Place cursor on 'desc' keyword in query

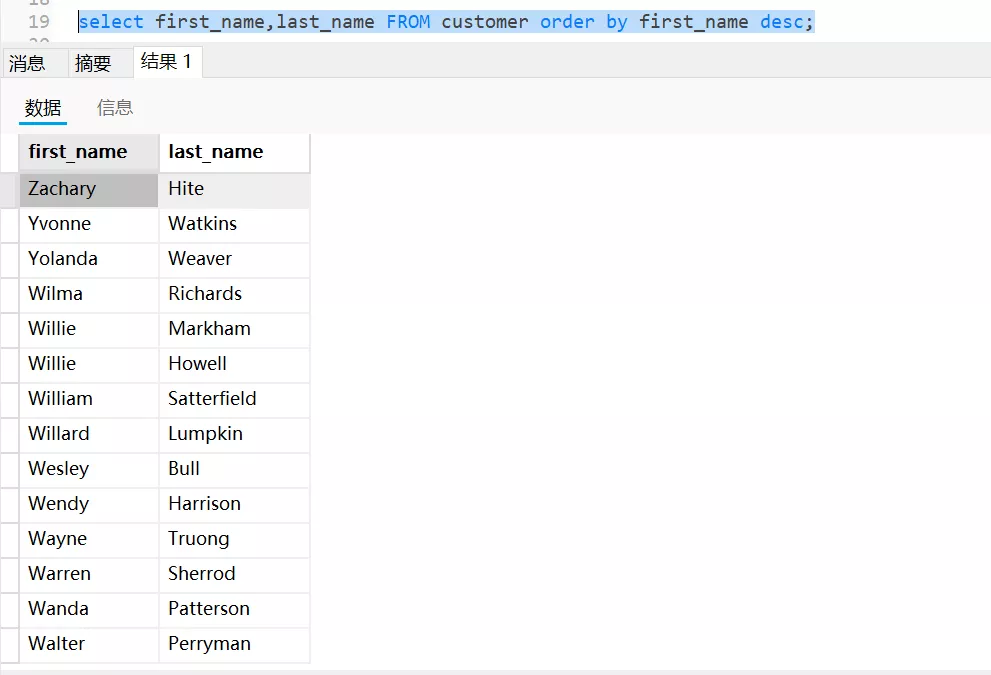pos(781,22)
